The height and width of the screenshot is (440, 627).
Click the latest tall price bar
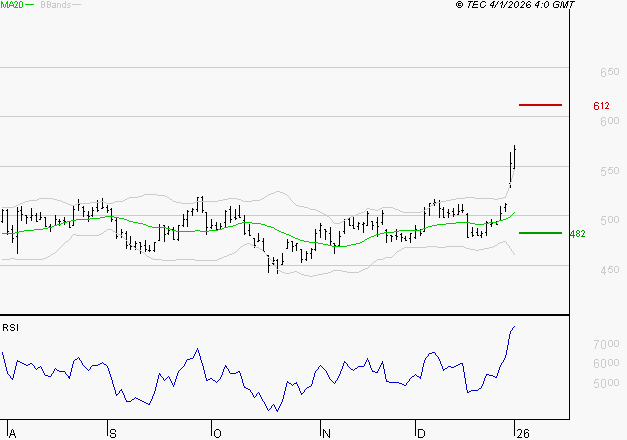(514, 160)
